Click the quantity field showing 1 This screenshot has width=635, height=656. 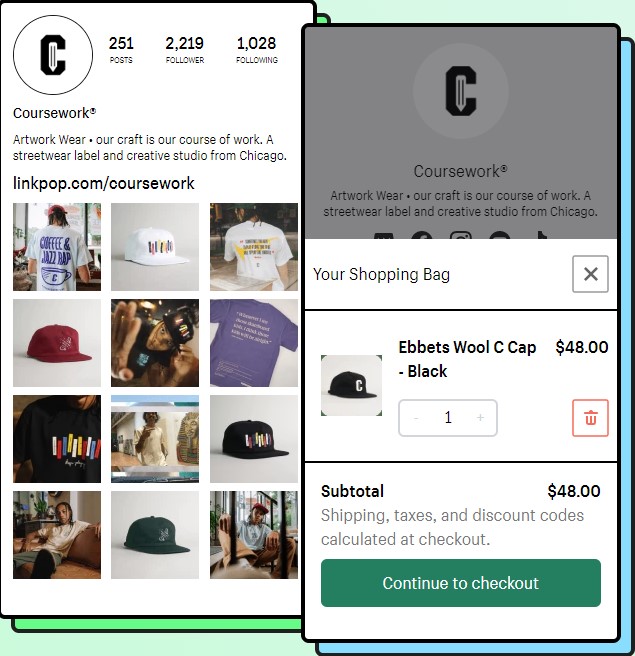pyautogui.click(x=448, y=418)
